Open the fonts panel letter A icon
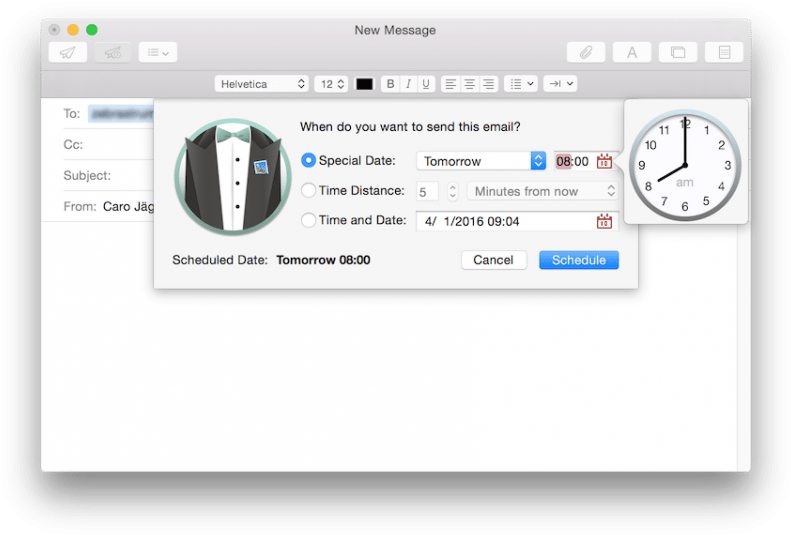The image size is (791, 535). point(632,52)
